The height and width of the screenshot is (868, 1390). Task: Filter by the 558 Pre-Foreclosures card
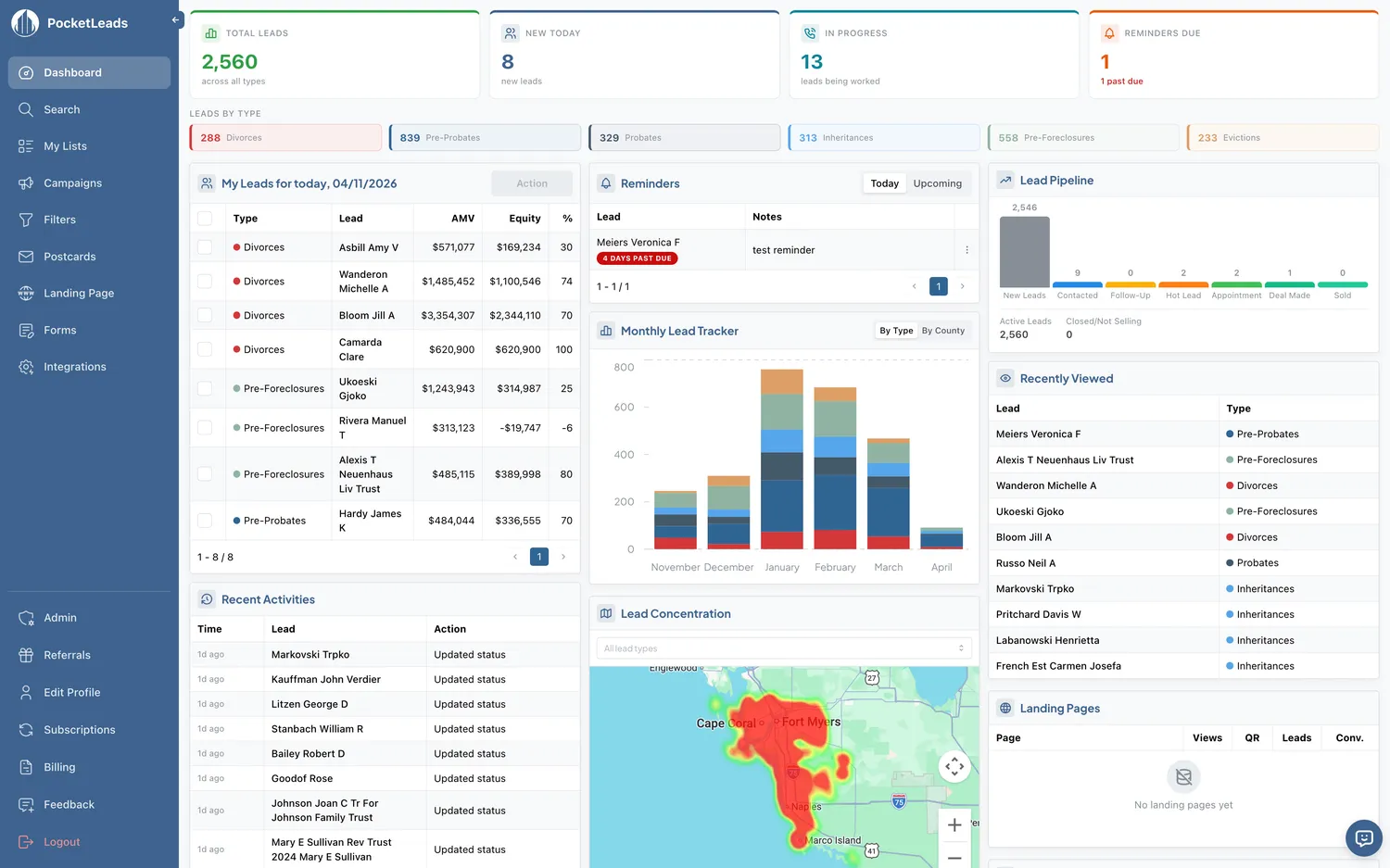coord(1083,138)
